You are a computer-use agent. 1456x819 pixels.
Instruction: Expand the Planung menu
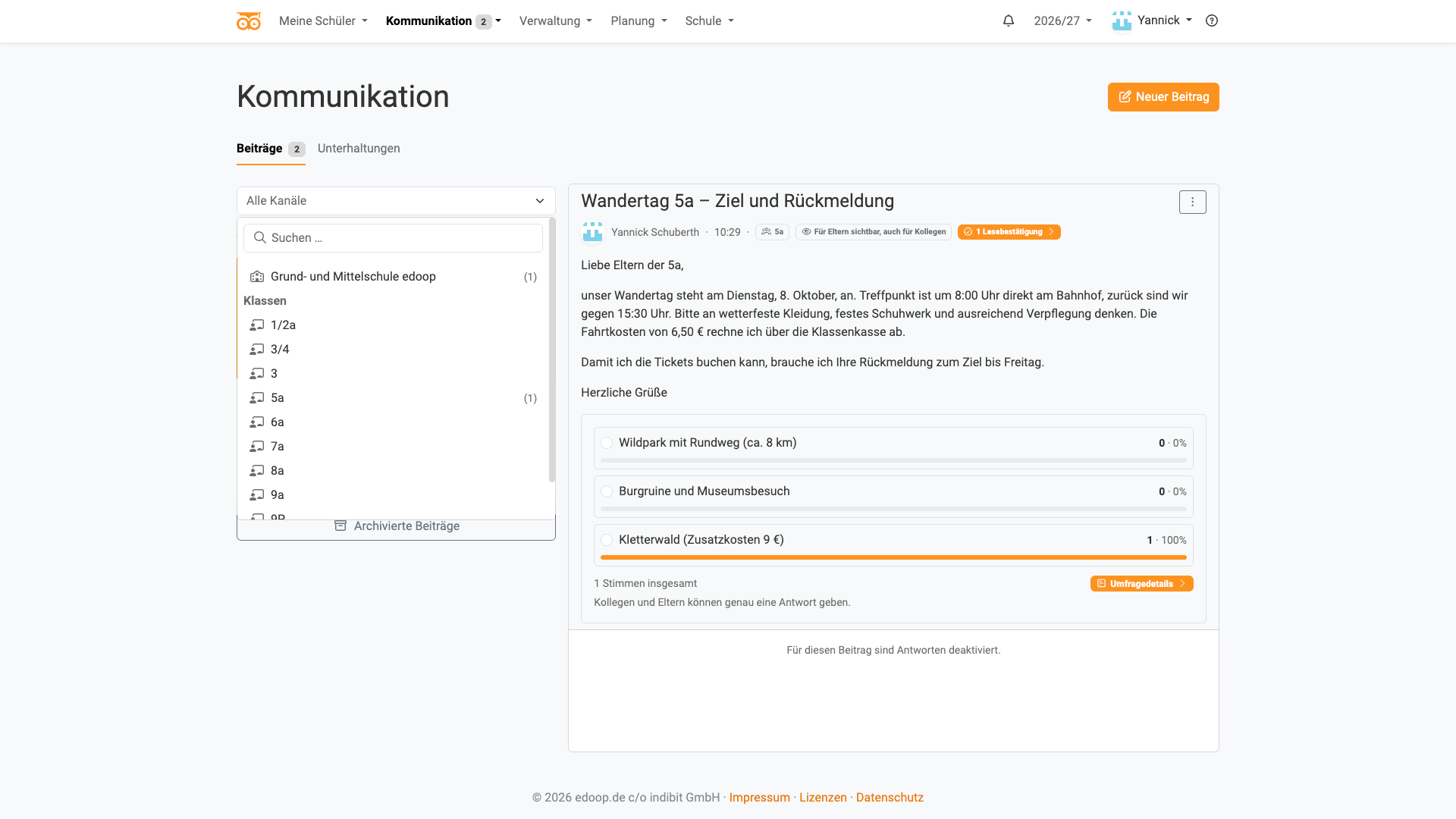(639, 21)
